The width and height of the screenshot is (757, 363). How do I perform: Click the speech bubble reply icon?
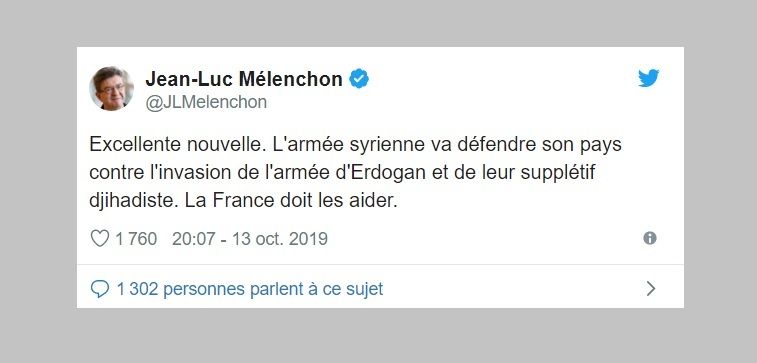coord(100,289)
